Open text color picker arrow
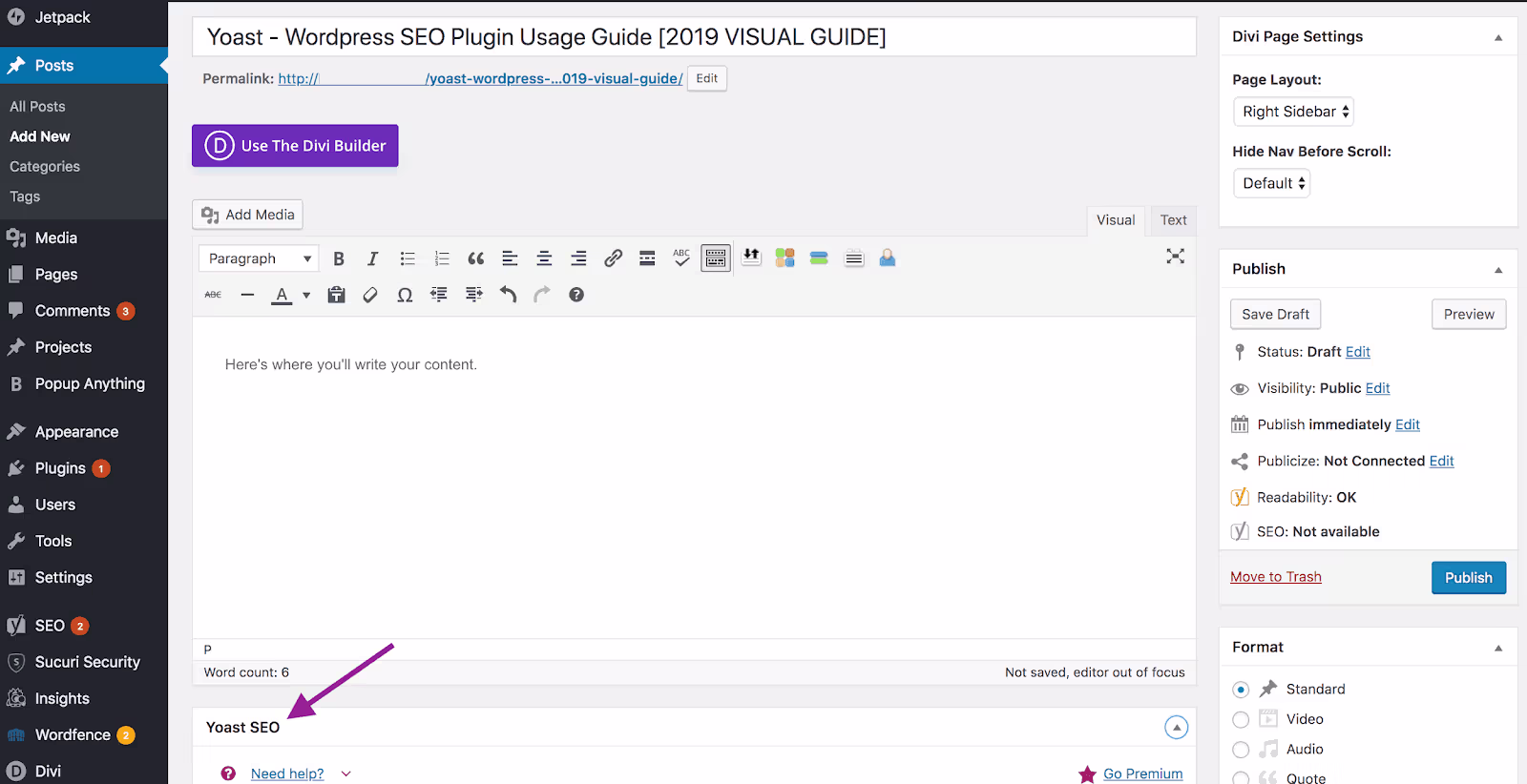This screenshot has height=784, width=1527. (x=306, y=295)
